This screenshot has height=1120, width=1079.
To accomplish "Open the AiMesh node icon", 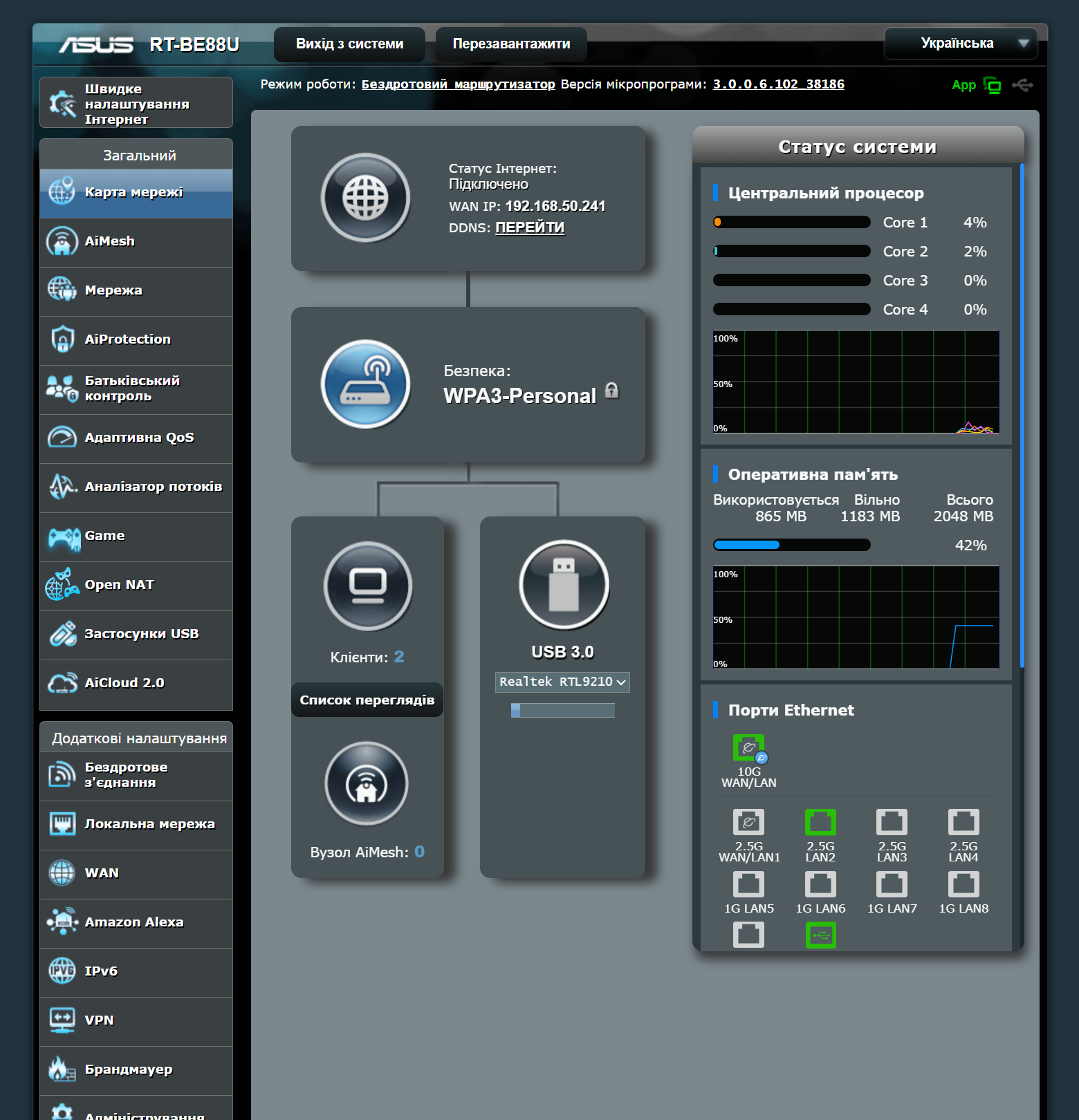I will click(367, 783).
